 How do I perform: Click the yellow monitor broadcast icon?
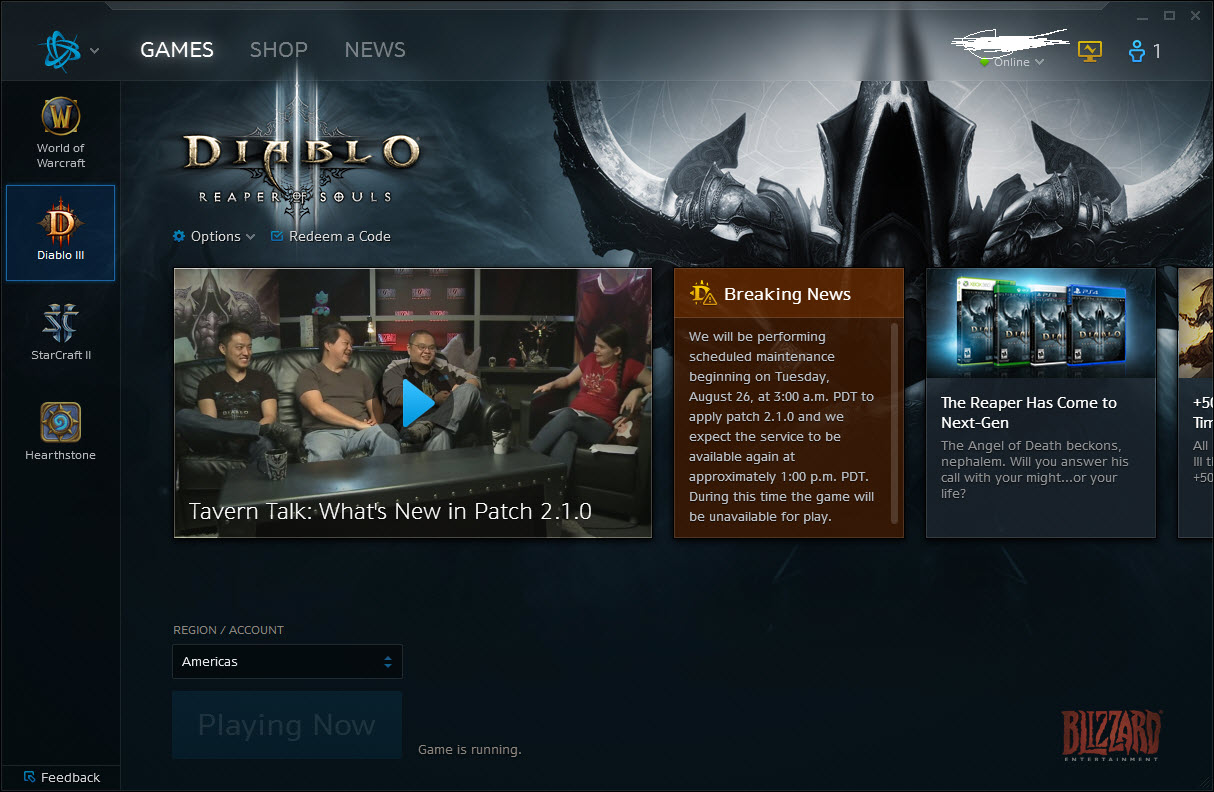[1089, 51]
